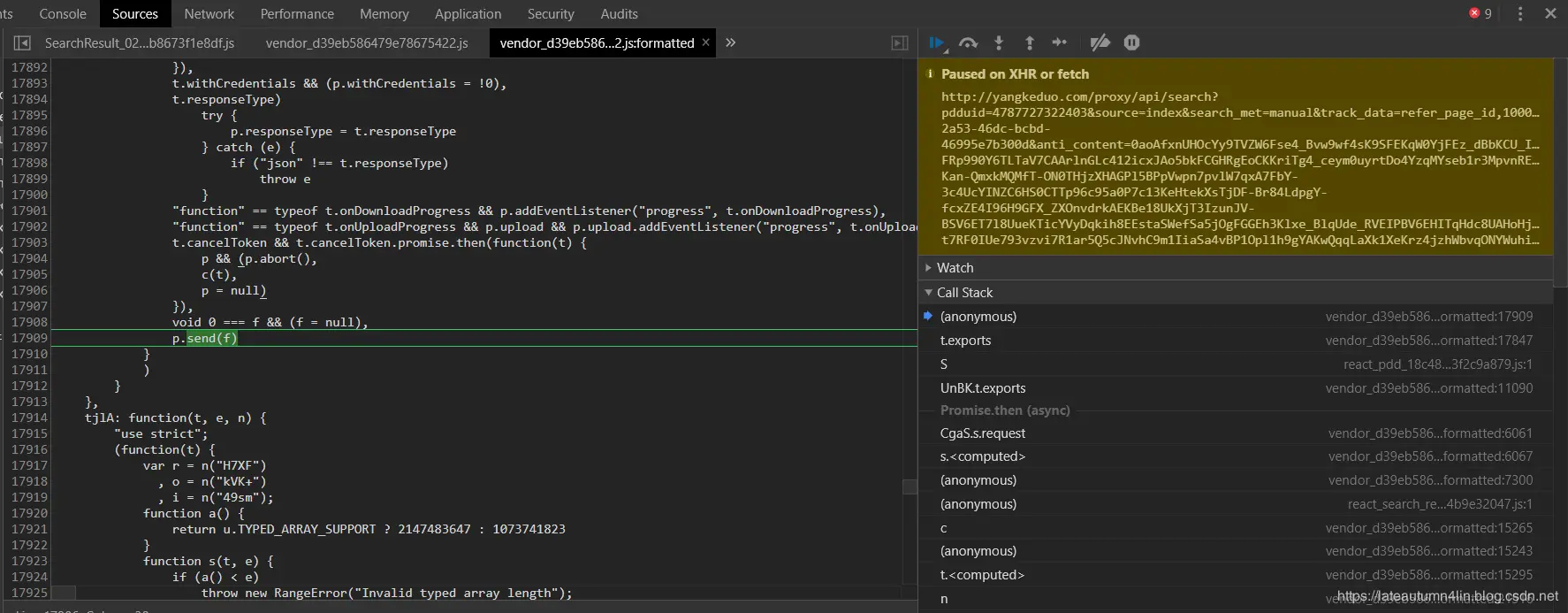Screen dimensions: 1568x613
Task: Select the CgaS.s.request call stack frame
Action: point(983,433)
